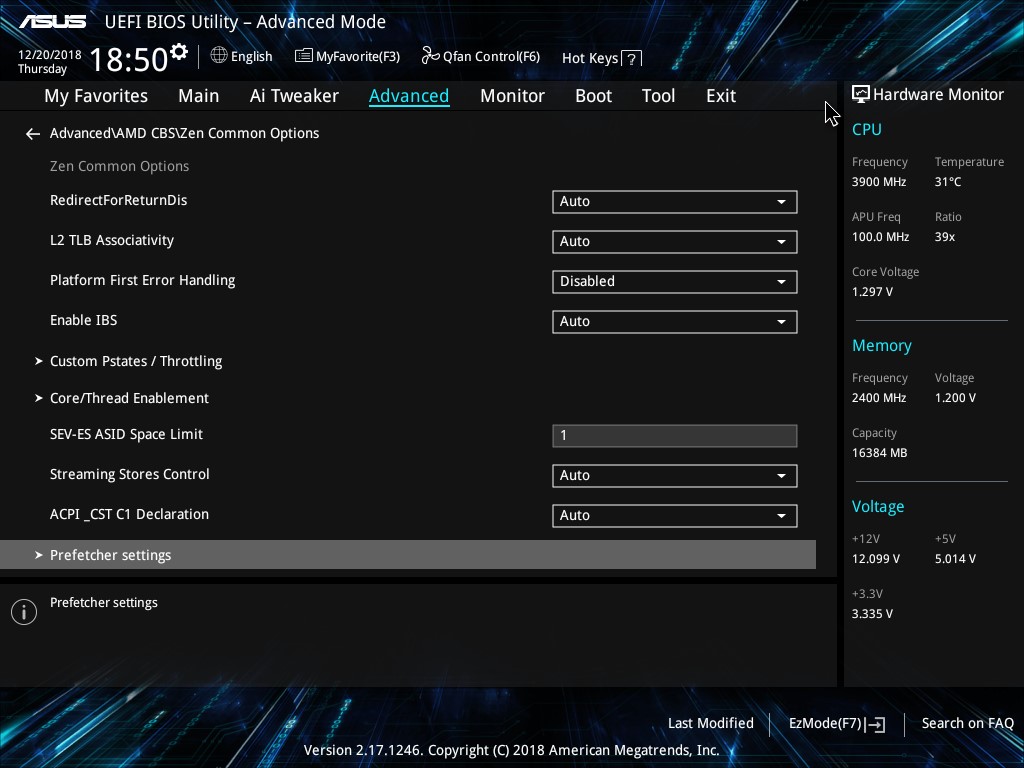Click the +5V value 5.014 V
The image size is (1024, 768).
point(955,559)
